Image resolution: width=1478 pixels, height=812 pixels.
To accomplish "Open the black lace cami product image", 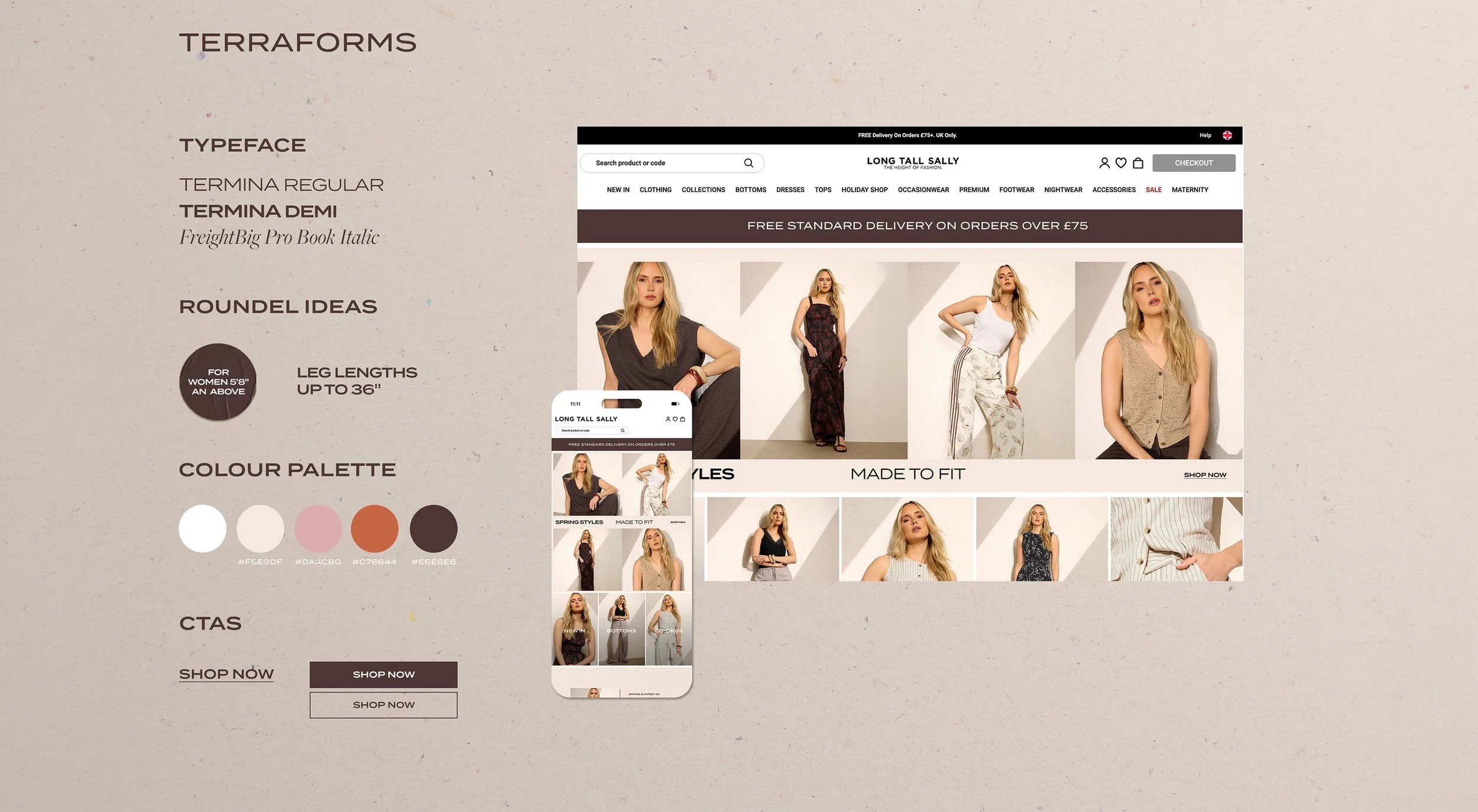I will click(773, 539).
